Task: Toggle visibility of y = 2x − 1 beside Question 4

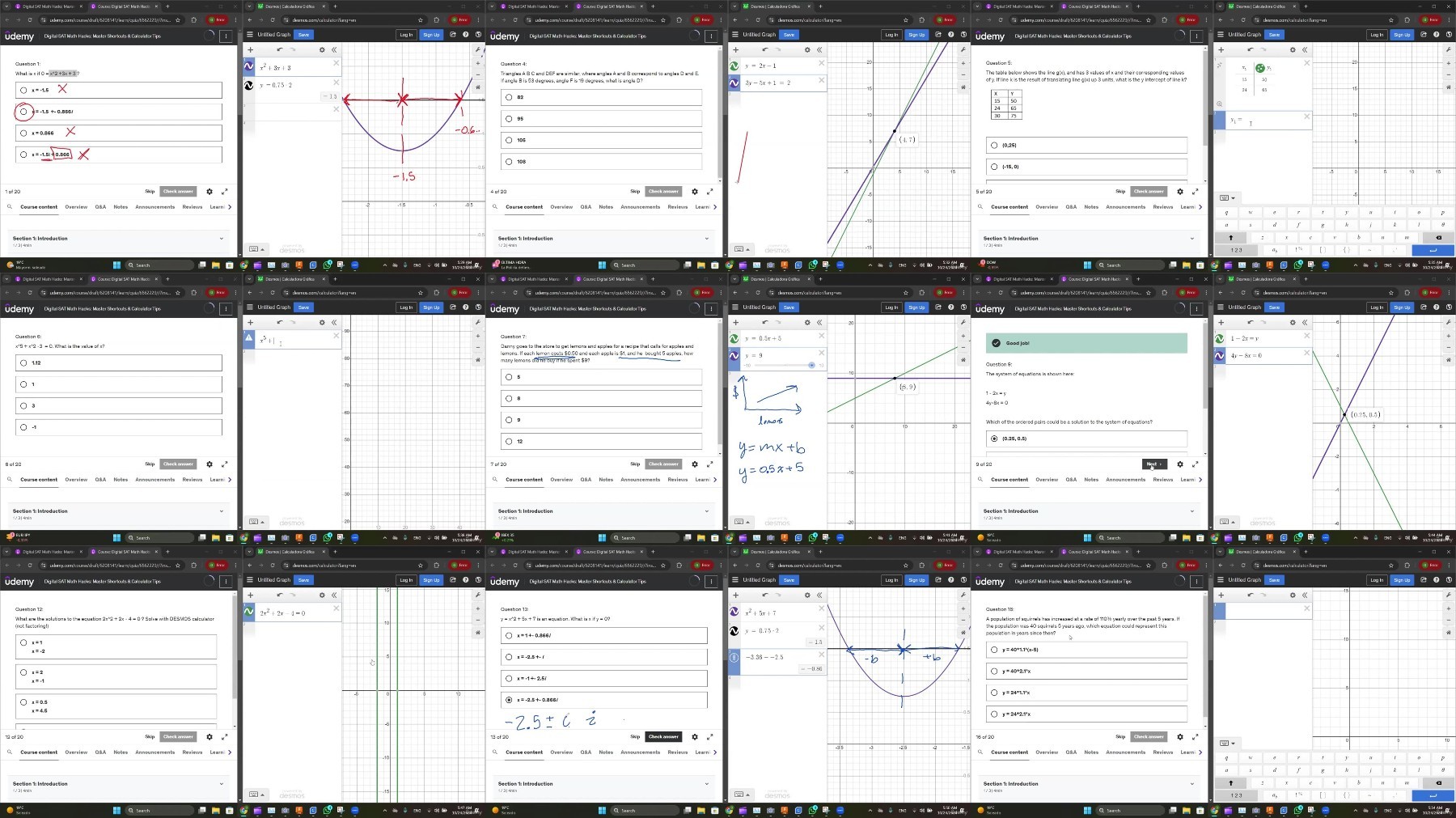Action: coord(734,66)
